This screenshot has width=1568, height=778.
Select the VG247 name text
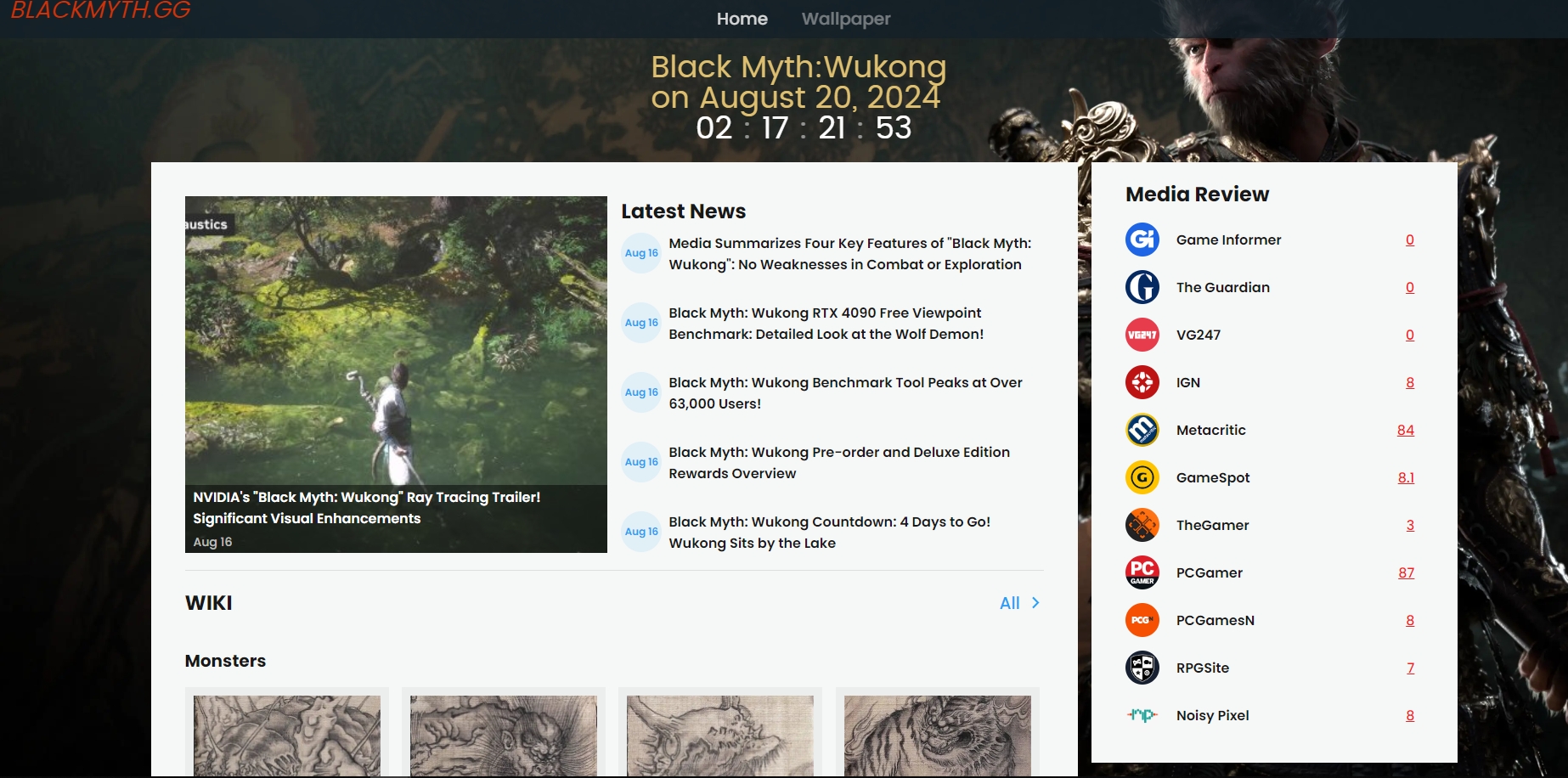coord(1199,335)
